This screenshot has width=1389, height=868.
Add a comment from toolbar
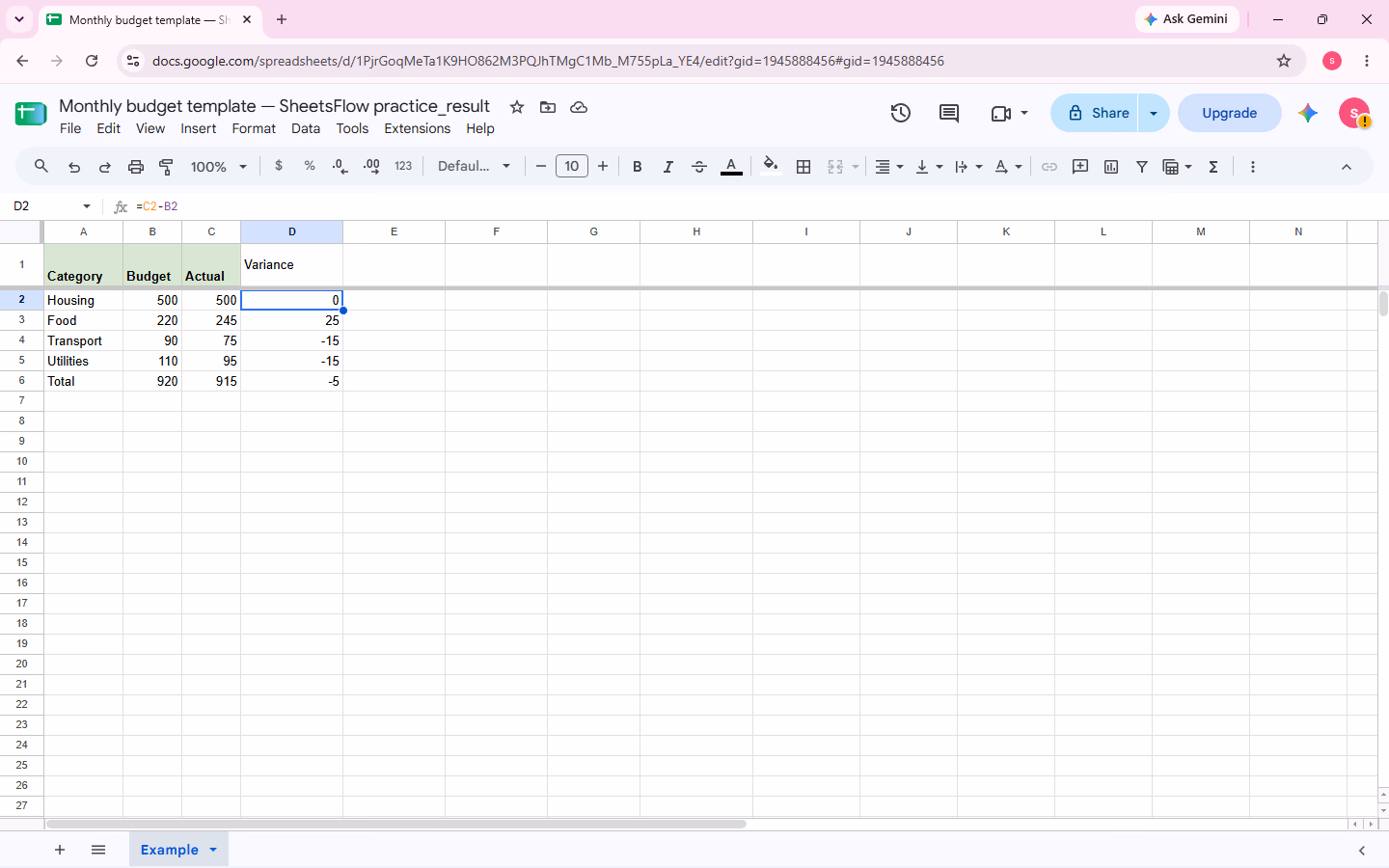coord(1080,167)
